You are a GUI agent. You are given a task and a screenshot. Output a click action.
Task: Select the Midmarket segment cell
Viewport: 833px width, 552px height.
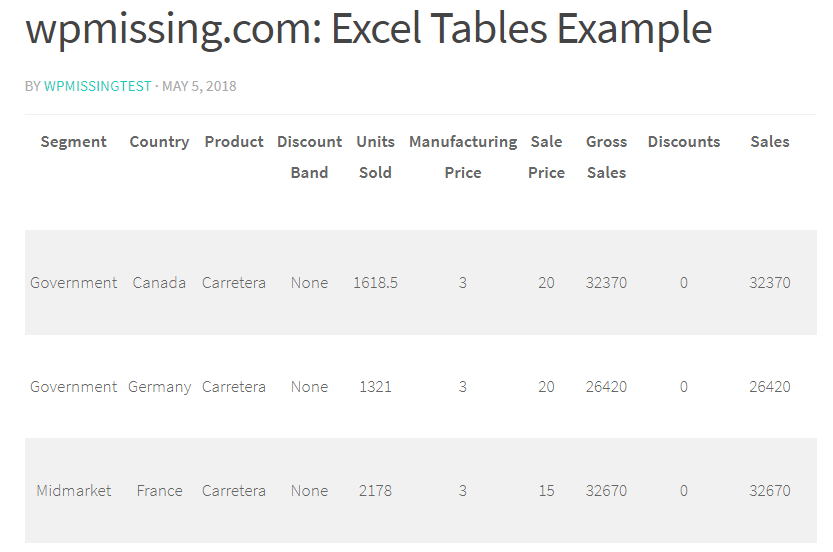[x=73, y=491]
